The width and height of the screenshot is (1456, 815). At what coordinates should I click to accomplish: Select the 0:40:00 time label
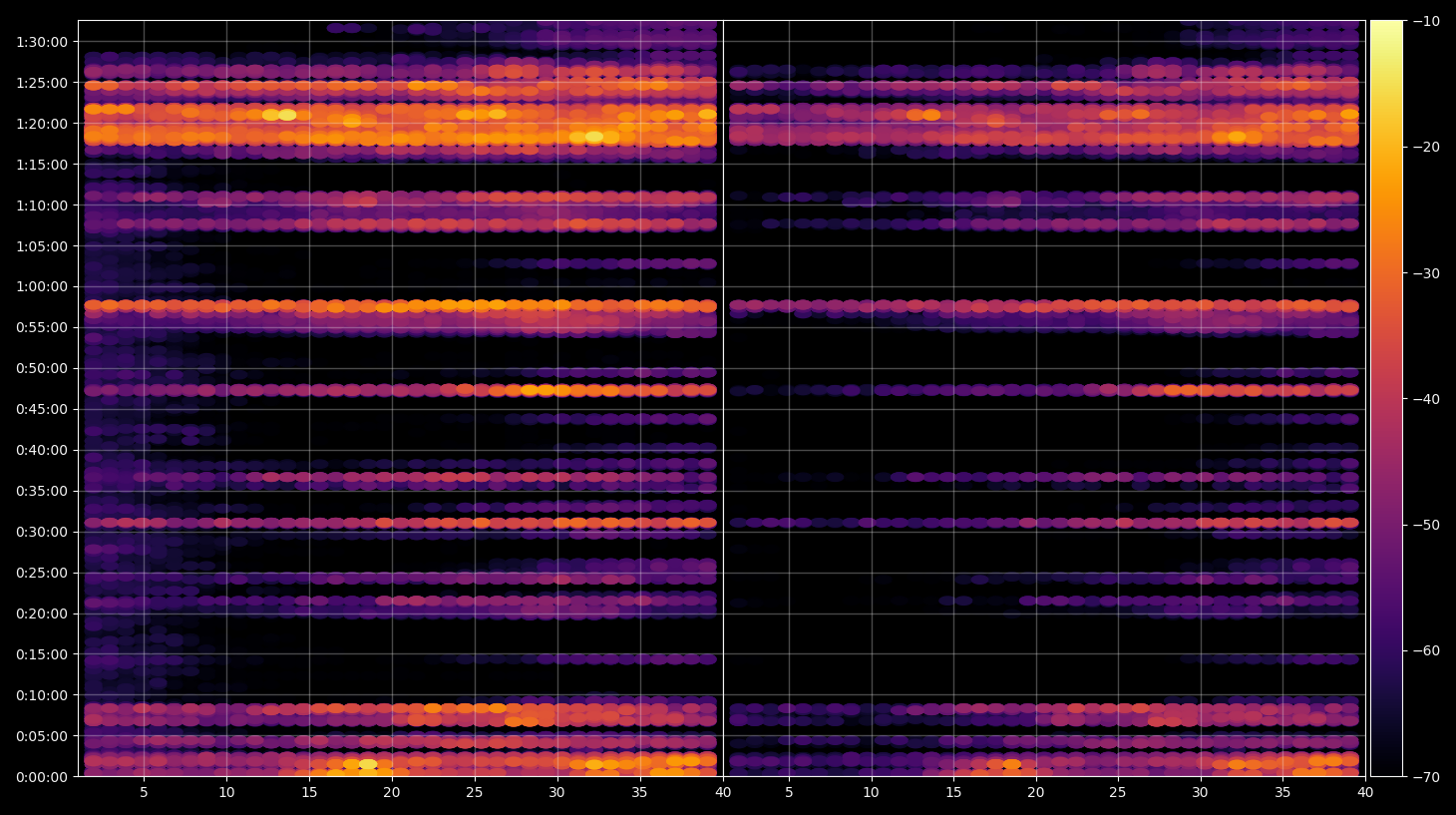(42, 451)
